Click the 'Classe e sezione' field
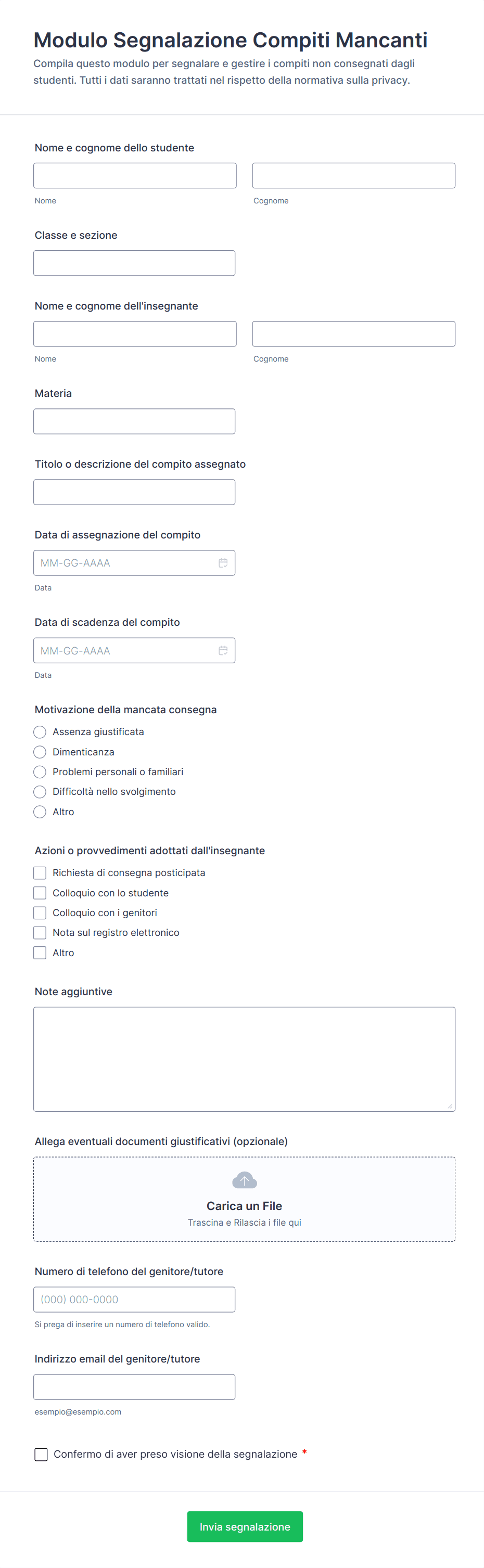Screen dimensions: 484x1568 pyautogui.click(x=134, y=263)
